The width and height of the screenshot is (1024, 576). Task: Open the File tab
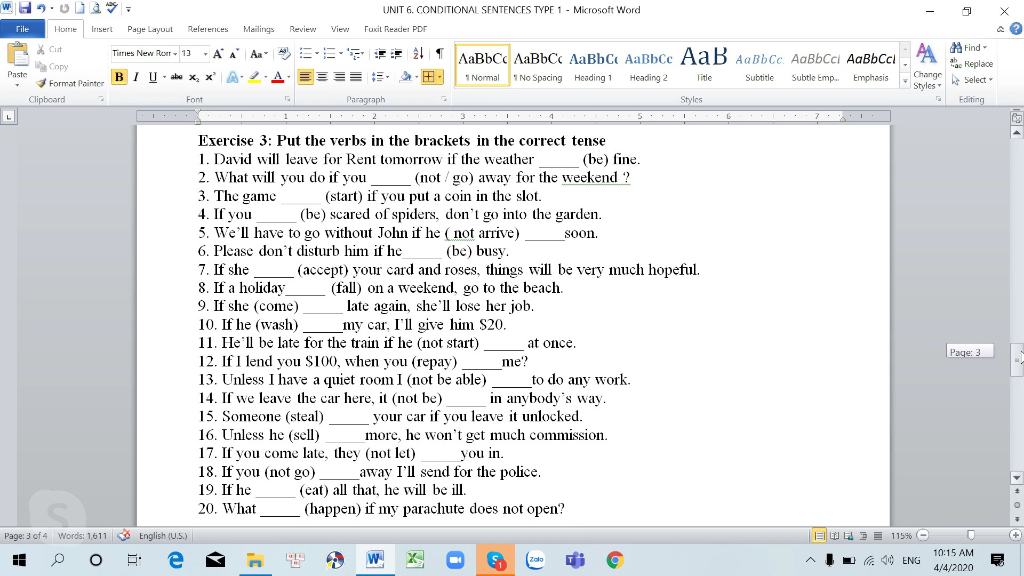coord(22,29)
